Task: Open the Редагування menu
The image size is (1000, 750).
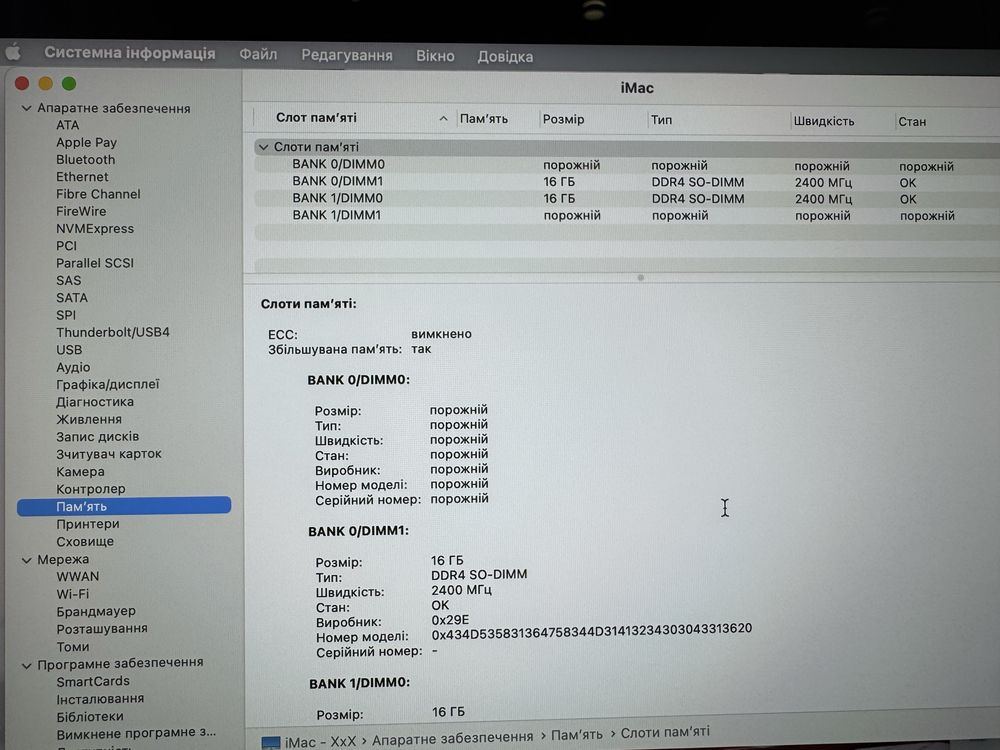Action: coord(347,55)
